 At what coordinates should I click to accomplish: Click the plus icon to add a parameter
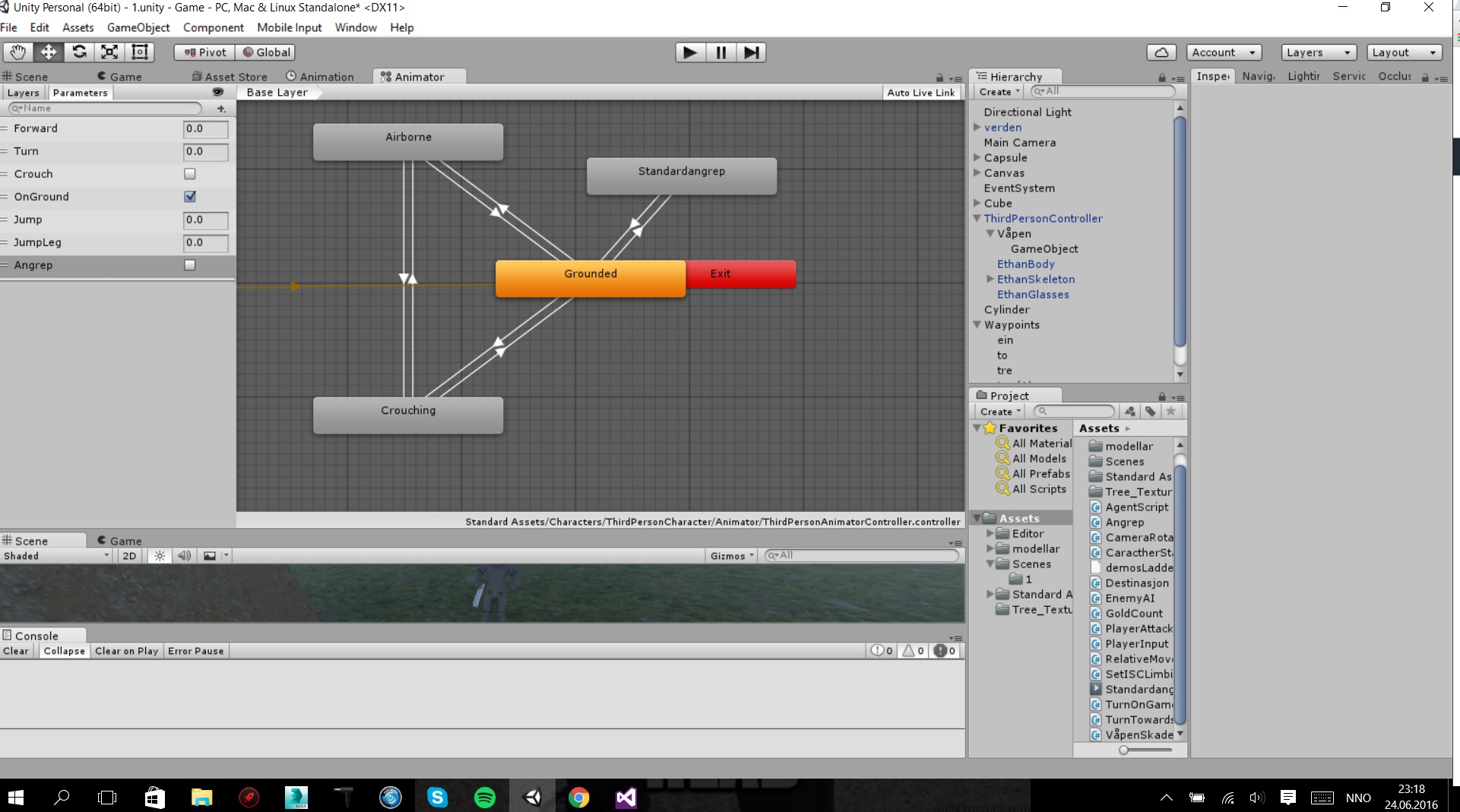(x=221, y=109)
